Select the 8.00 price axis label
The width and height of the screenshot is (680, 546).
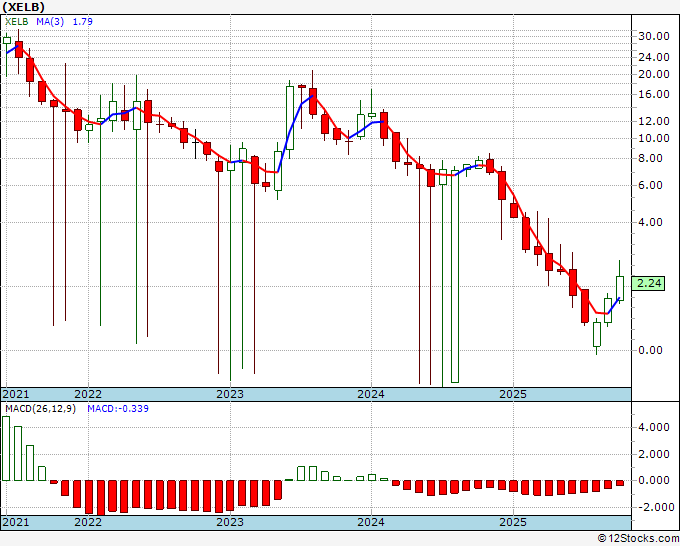click(651, 159)
